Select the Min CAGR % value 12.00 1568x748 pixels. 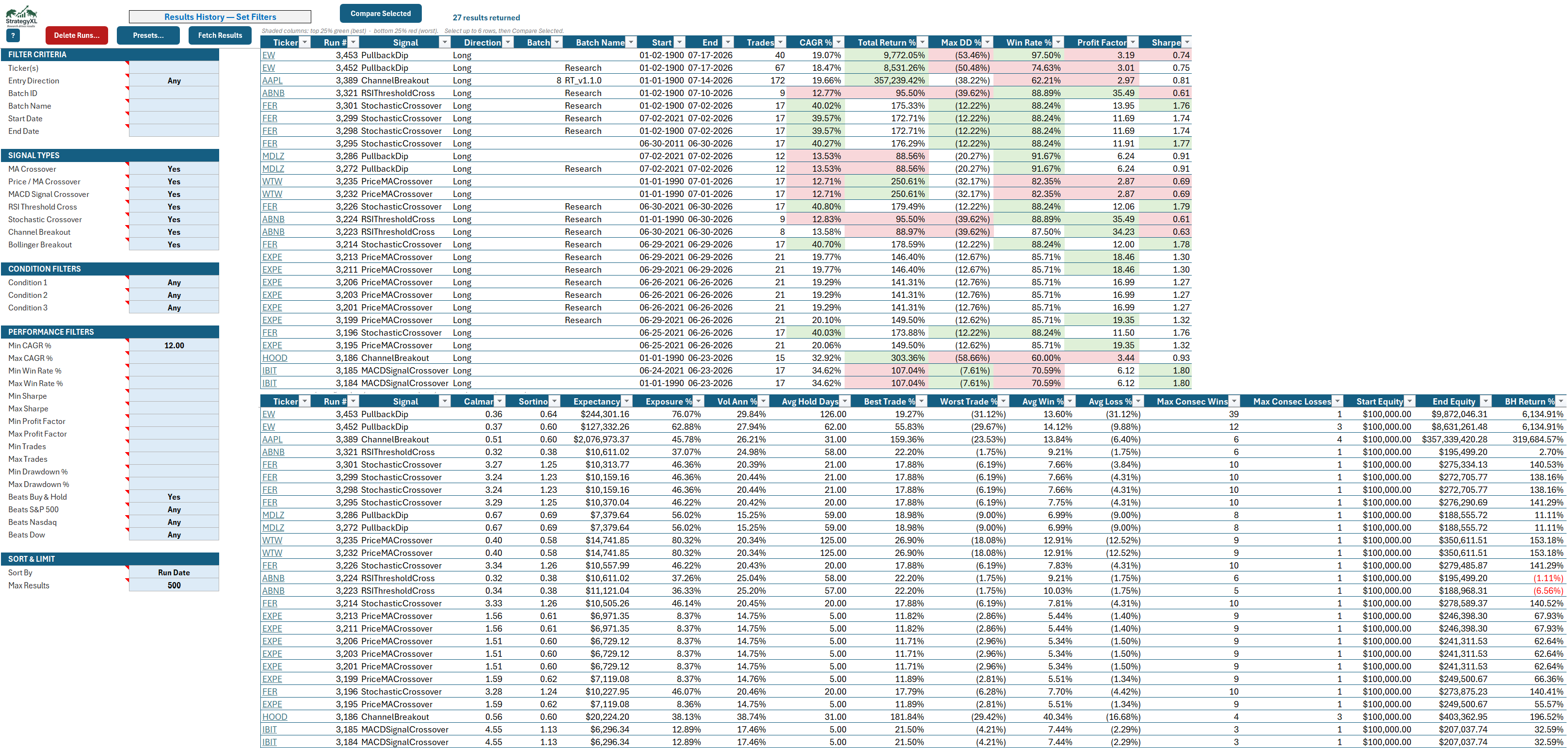pos(174,345)
